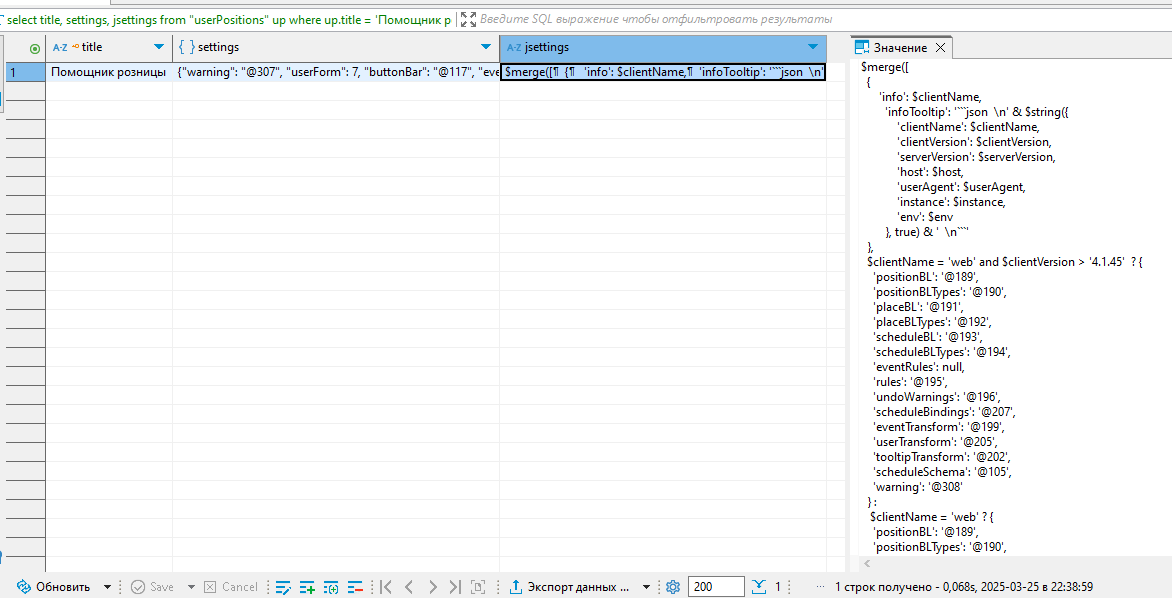Click line 'scheduleBindings': '@207' in value panel
The width and height of the screenshot is (1172, 598).
[944, 412]
